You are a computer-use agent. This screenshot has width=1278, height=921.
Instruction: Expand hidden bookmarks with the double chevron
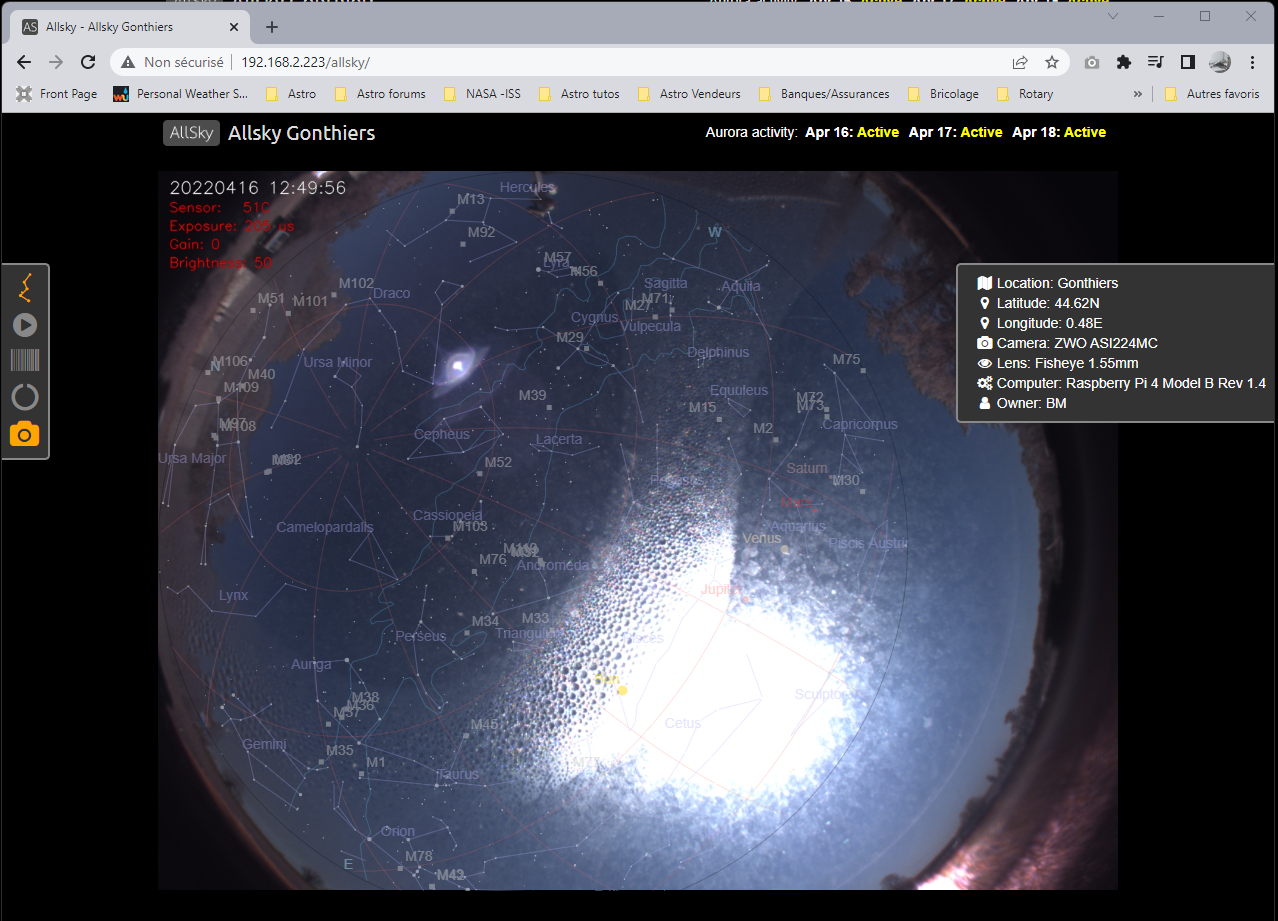(1137, 94)
